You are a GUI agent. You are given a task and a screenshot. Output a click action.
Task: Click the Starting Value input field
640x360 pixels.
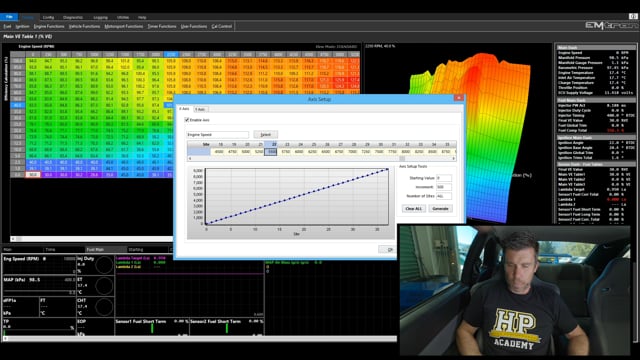pyautogui.click(x=444, y=178)
